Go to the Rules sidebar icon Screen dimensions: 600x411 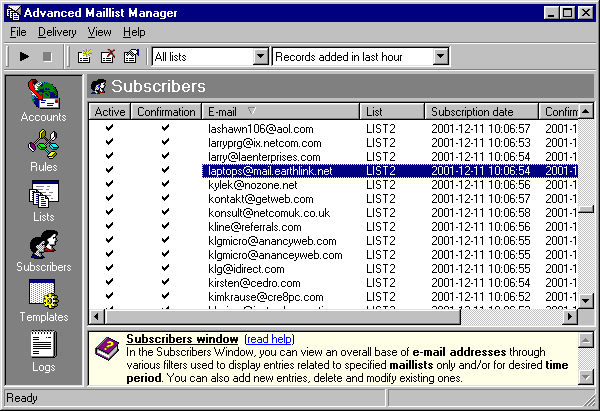point(43,150)
